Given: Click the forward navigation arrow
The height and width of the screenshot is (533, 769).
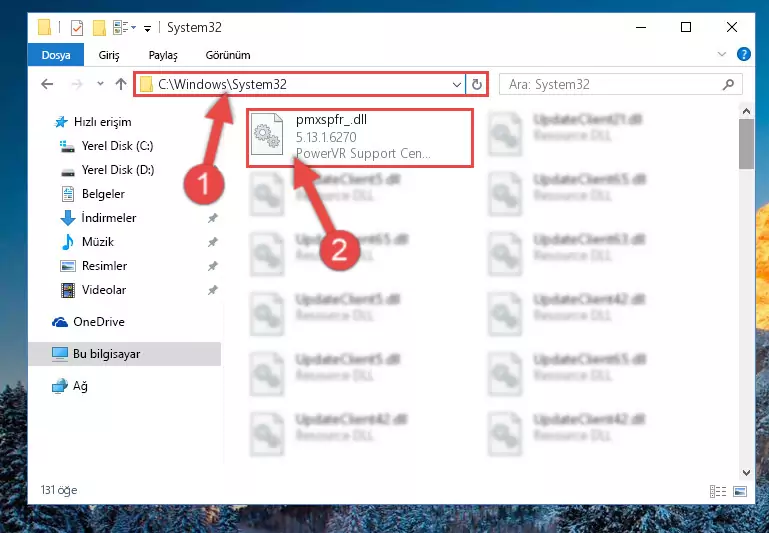Looking at the screenshot, I should pos(77,84).
